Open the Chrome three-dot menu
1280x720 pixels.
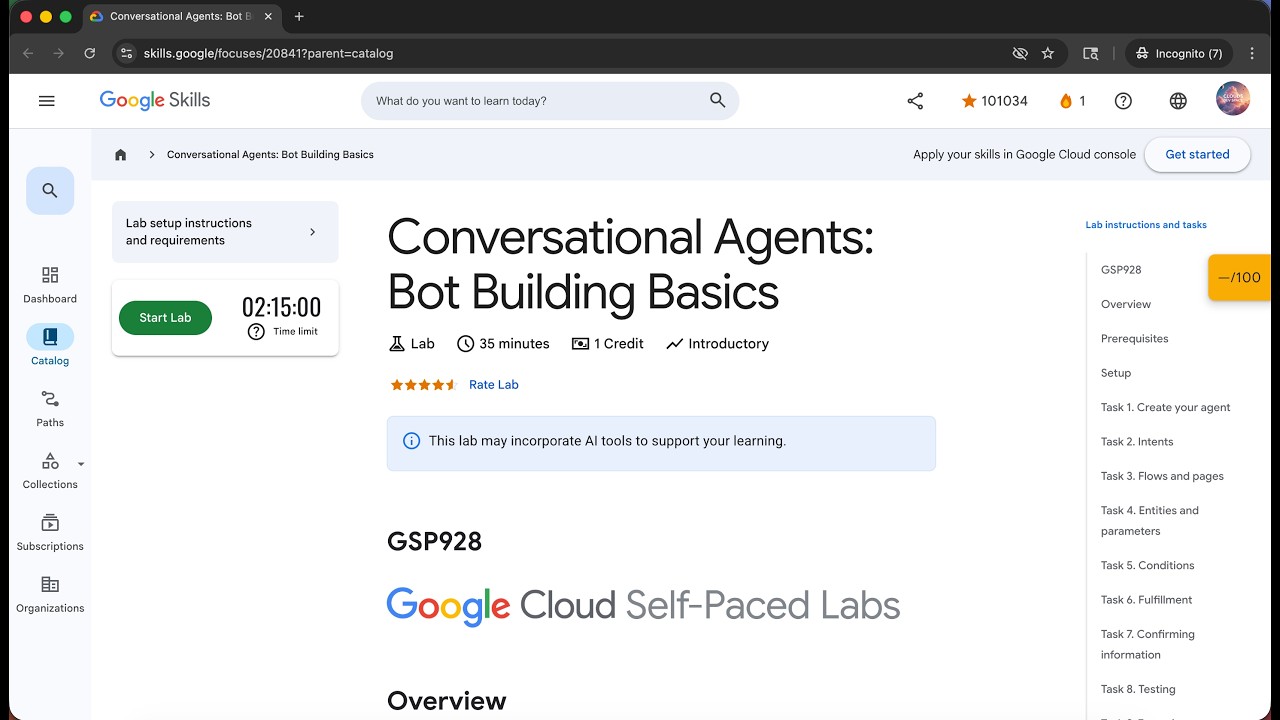[x=1252, y=54]
